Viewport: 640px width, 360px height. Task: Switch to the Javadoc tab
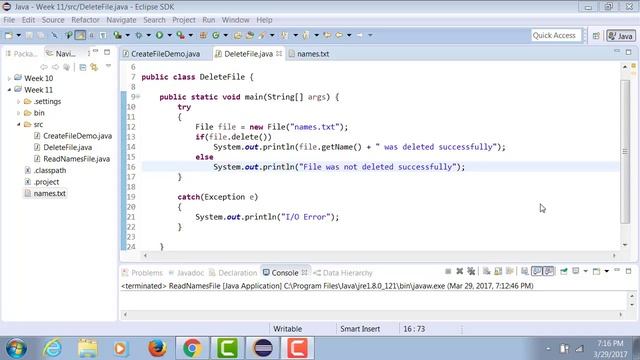tap(186, 273)
